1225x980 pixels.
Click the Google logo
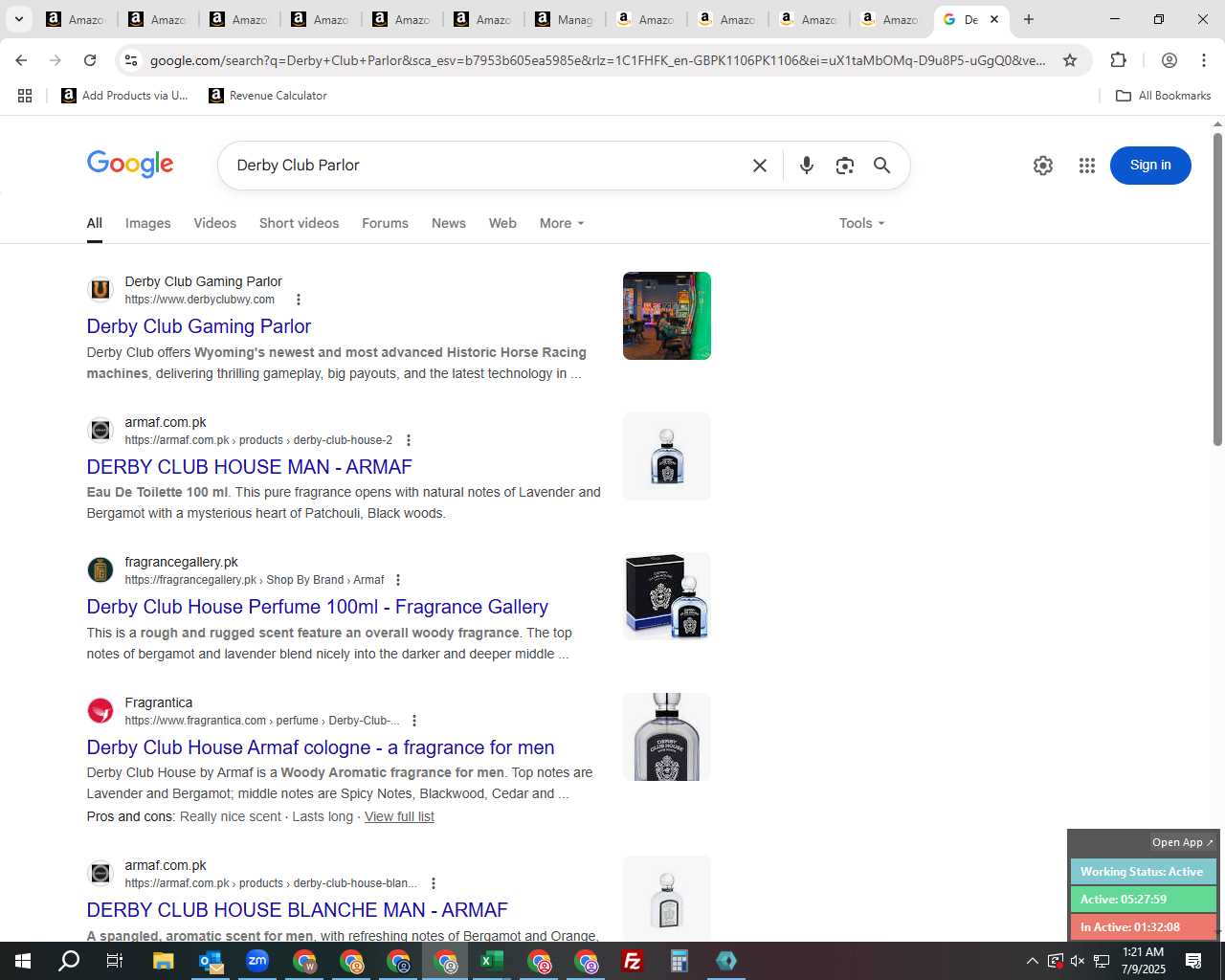point(130,165)
